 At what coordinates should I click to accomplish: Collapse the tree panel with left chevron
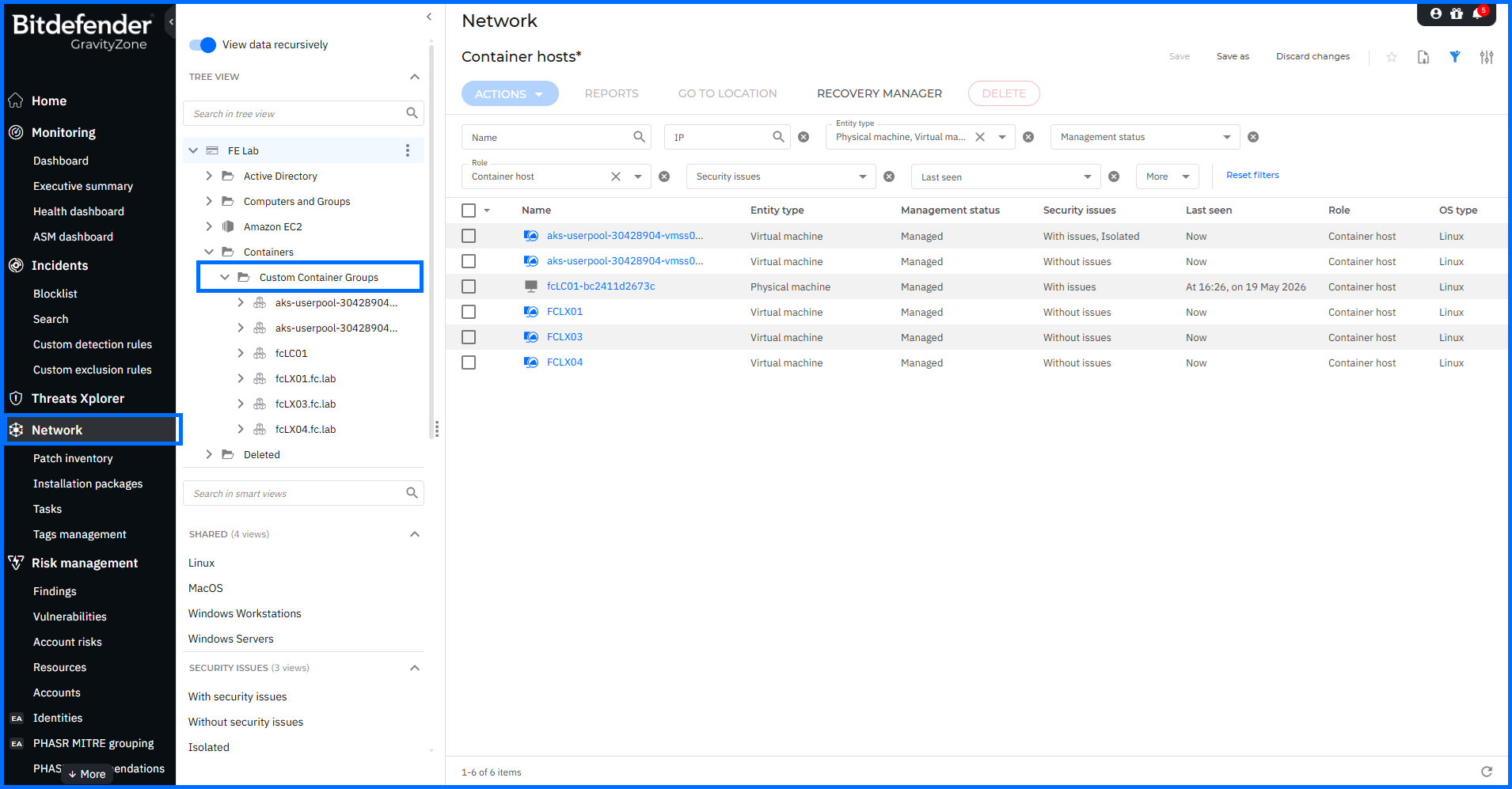click(x=429, y=17)
